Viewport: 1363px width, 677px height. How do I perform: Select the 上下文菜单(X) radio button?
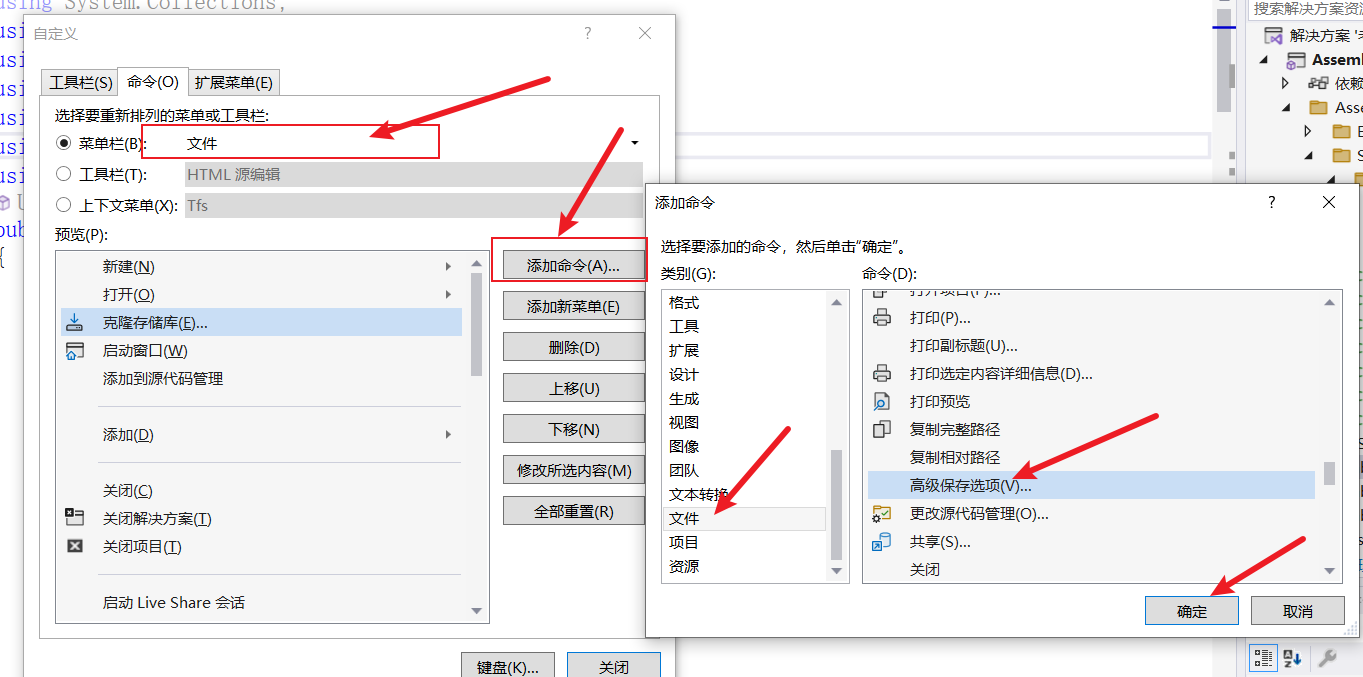[x=64, y=205]
